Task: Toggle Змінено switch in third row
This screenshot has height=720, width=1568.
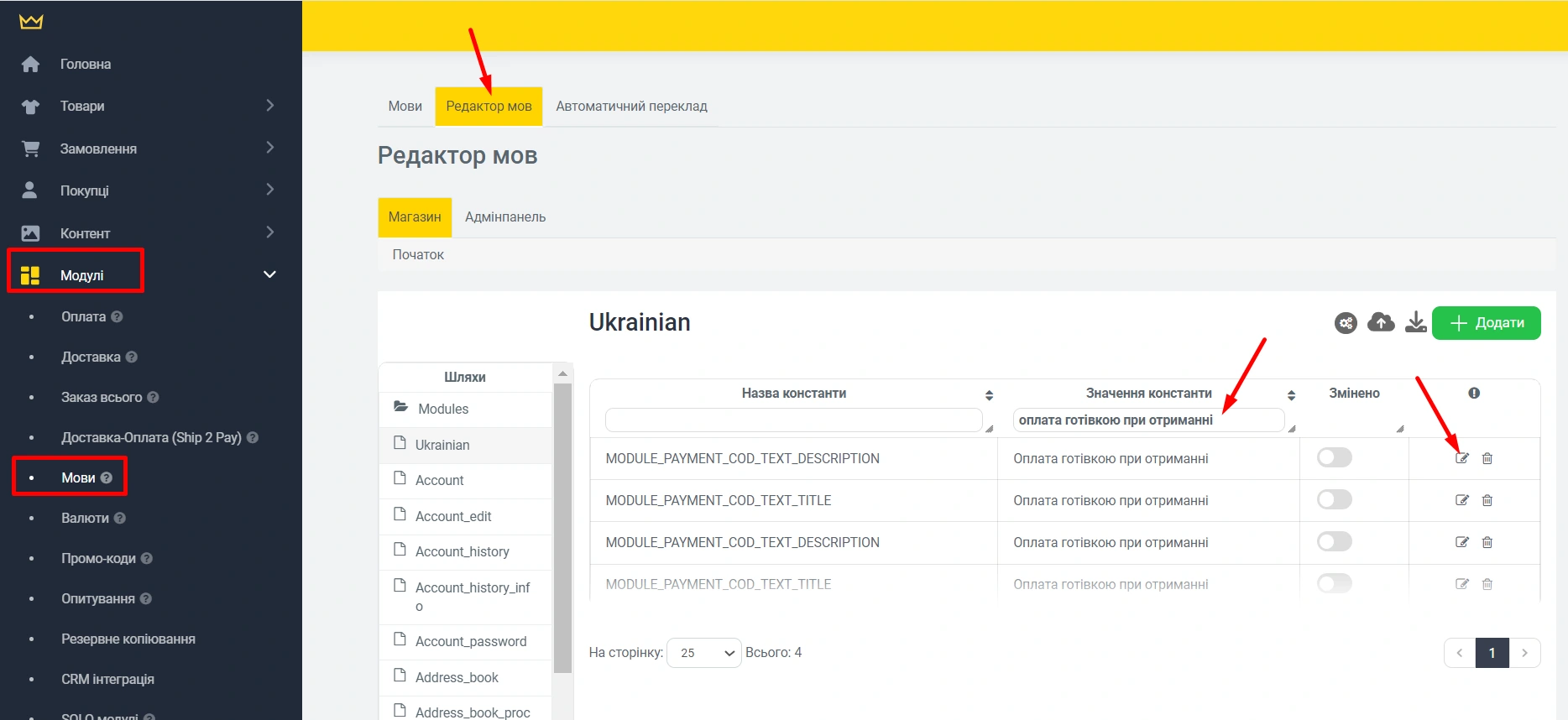Action: pyautogui.click(x=1334, y=541)
